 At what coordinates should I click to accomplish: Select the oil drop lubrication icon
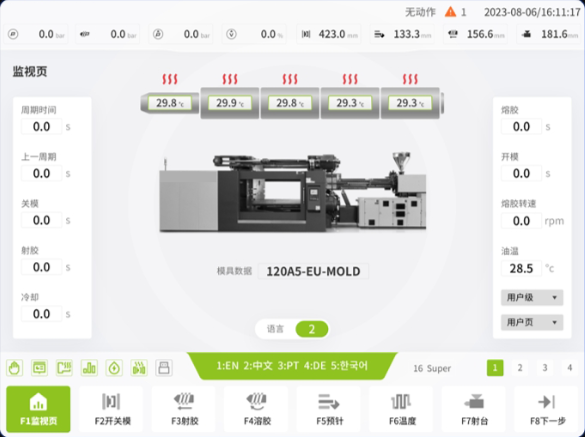point(114,368)
